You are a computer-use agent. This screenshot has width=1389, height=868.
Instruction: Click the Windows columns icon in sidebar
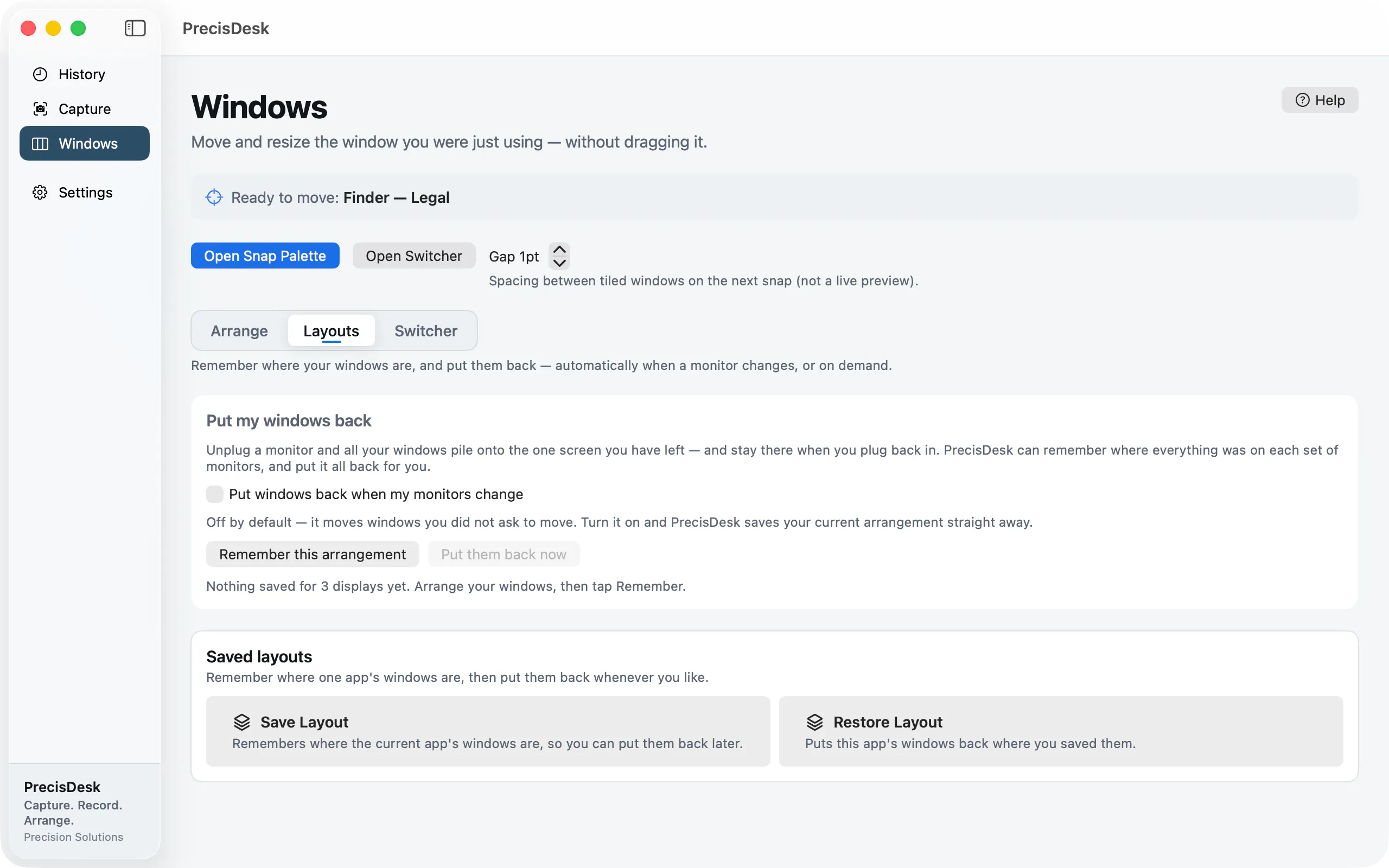(x=40, y=144)
